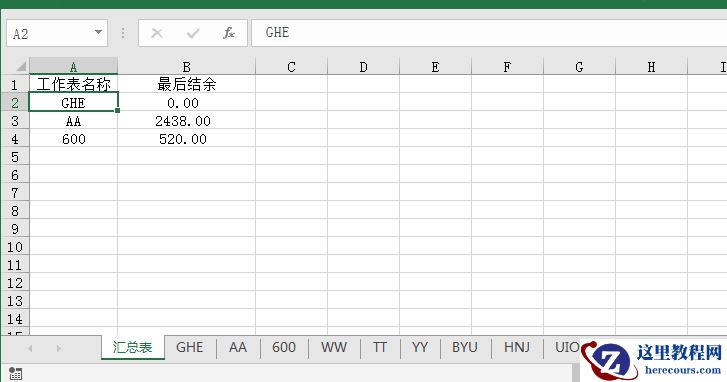Select column A header
Viewport: 727px width, 382px height.
[x=73, y=67]
